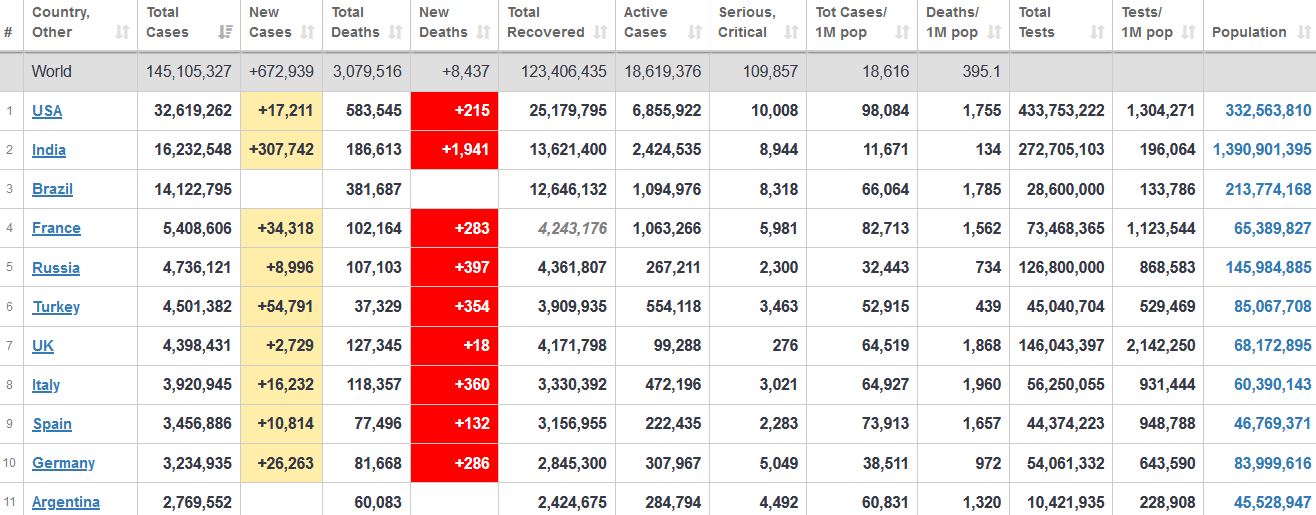This screenshot has height=515, width=1316.
Task: Select Russia new deaths +397 cell
Action: click(454, 268)
